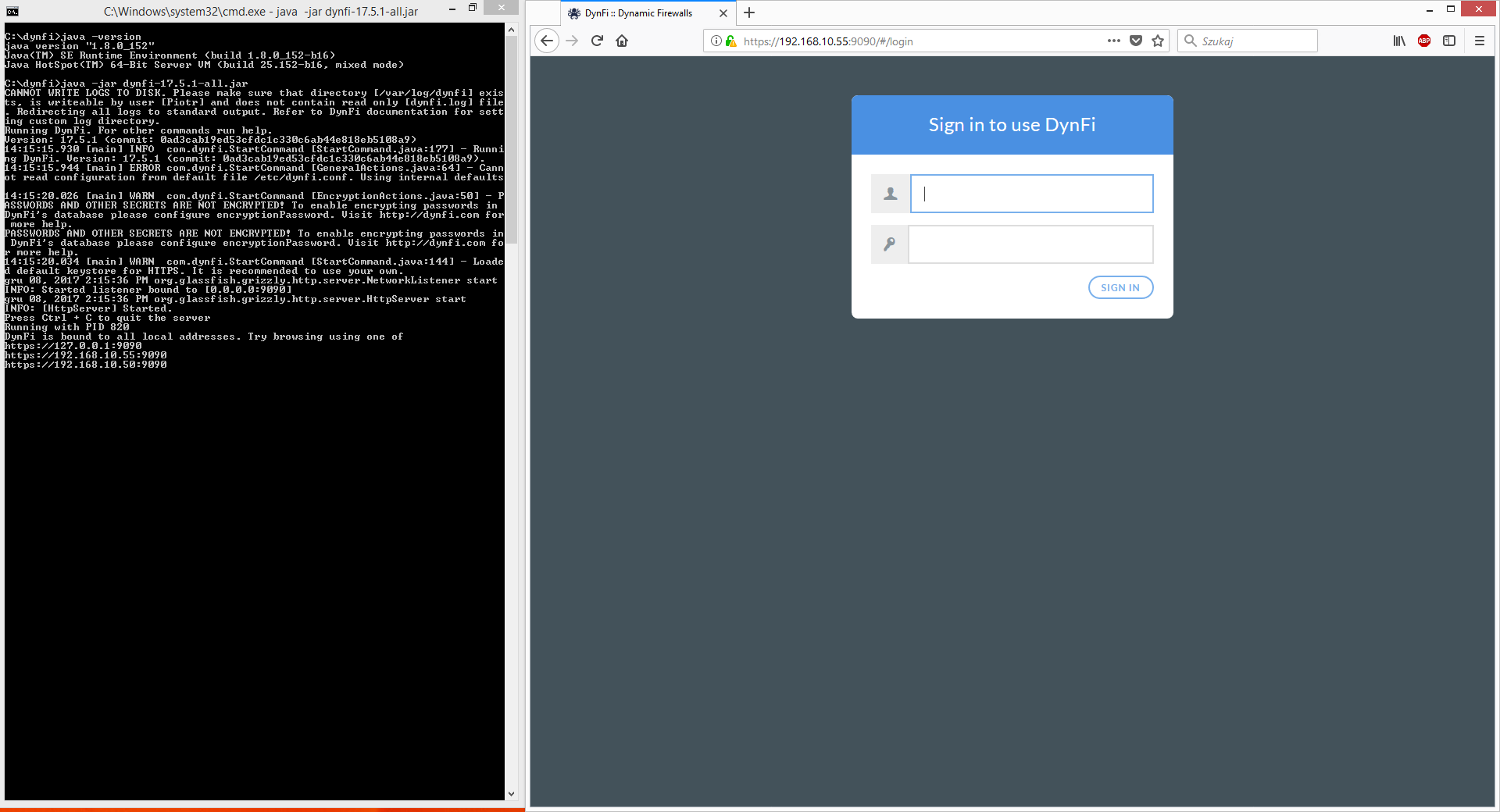
Task: Click cmd window system icon in title bar
Action: point(12,11)
